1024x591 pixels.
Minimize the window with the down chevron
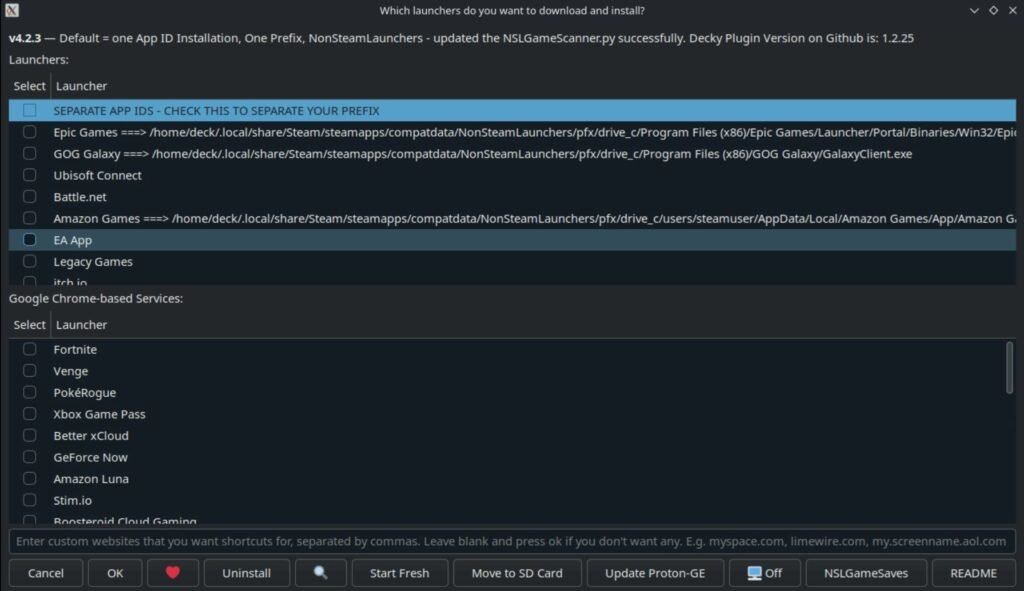point(974,10)
